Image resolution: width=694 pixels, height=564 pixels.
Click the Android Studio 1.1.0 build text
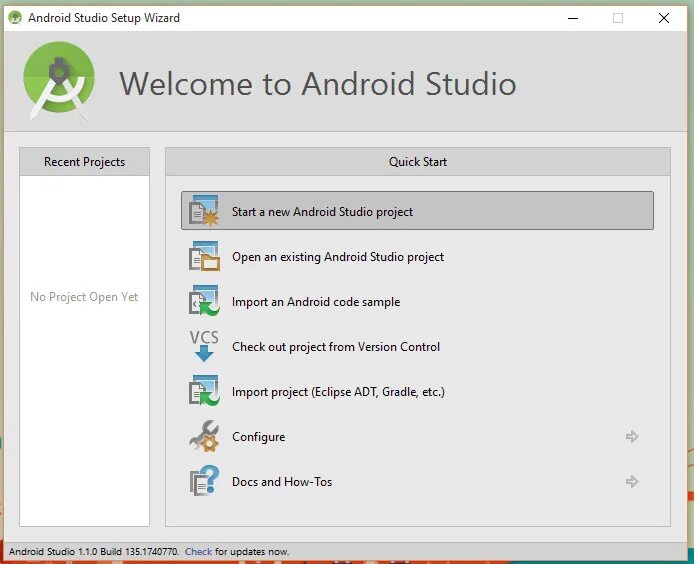click(93, 552)
